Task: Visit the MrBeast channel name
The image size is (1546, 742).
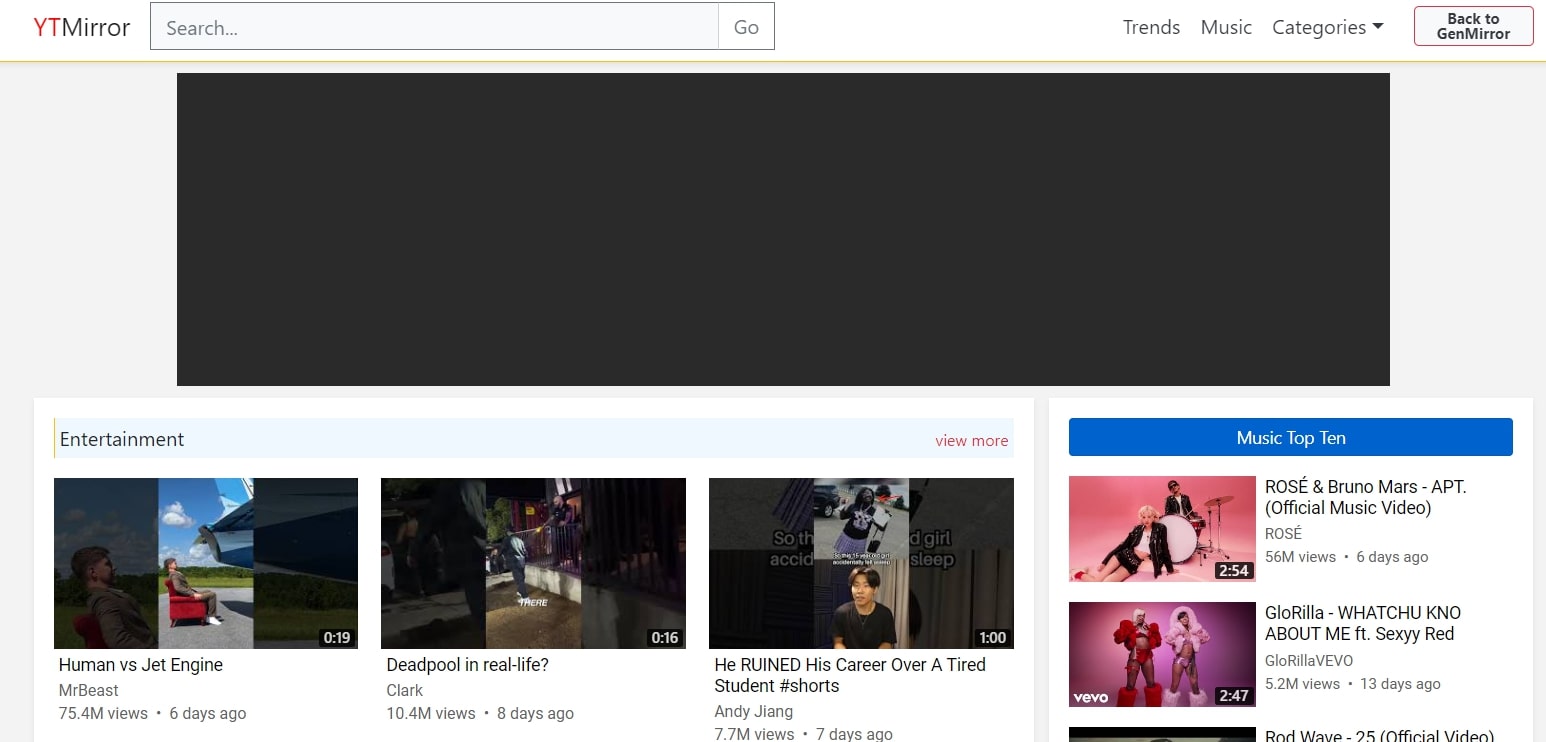Action: tap(88, 690)
